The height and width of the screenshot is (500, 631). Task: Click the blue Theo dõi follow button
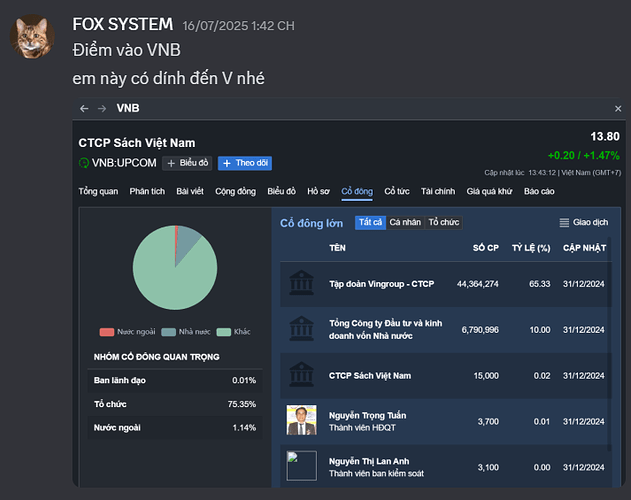[x=245, y=163]
